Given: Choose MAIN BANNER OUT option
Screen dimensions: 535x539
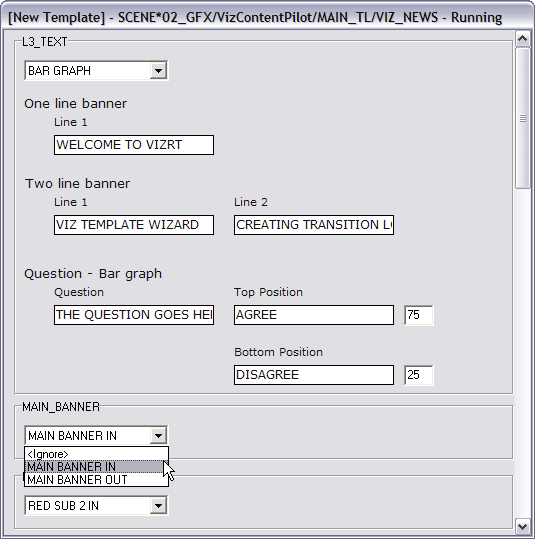Looking at the screenshot, I should coord(96,480).
